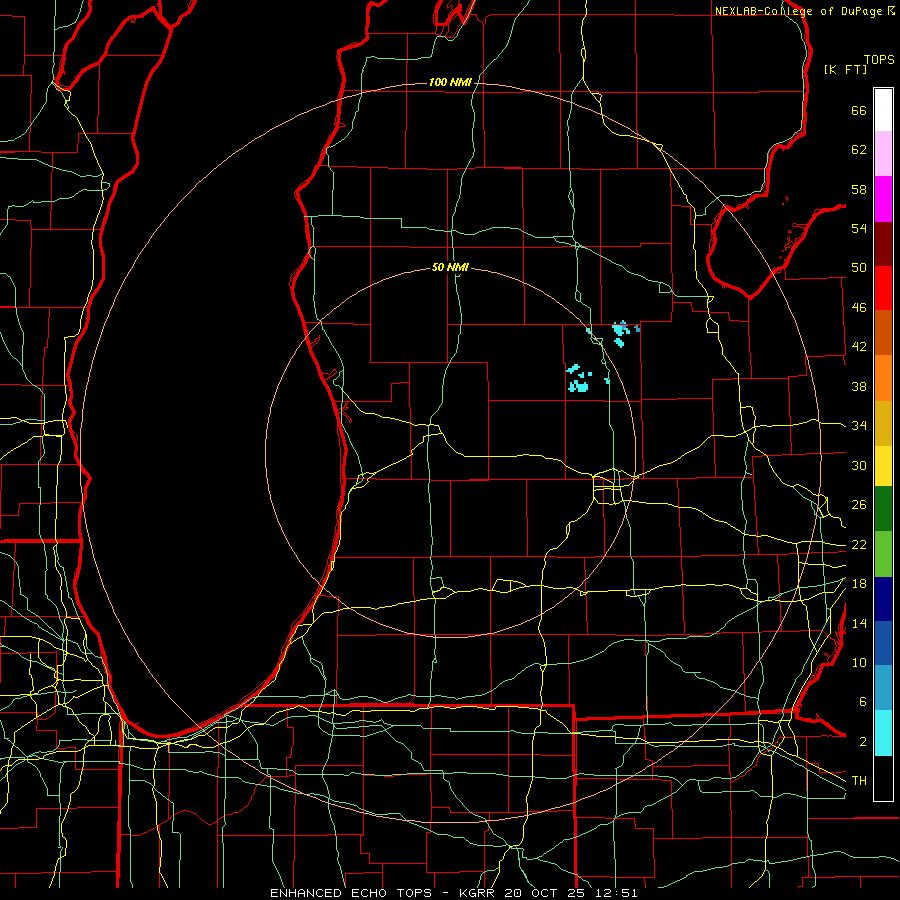Click the TOPS legend title
The height and width of the screenshot is (900, 900).
[879, 60]
